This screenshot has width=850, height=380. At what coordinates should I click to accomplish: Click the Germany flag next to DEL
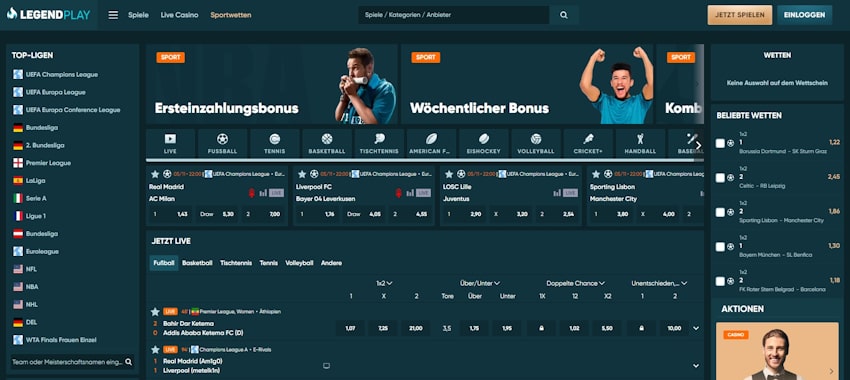(x=18, y=322)
